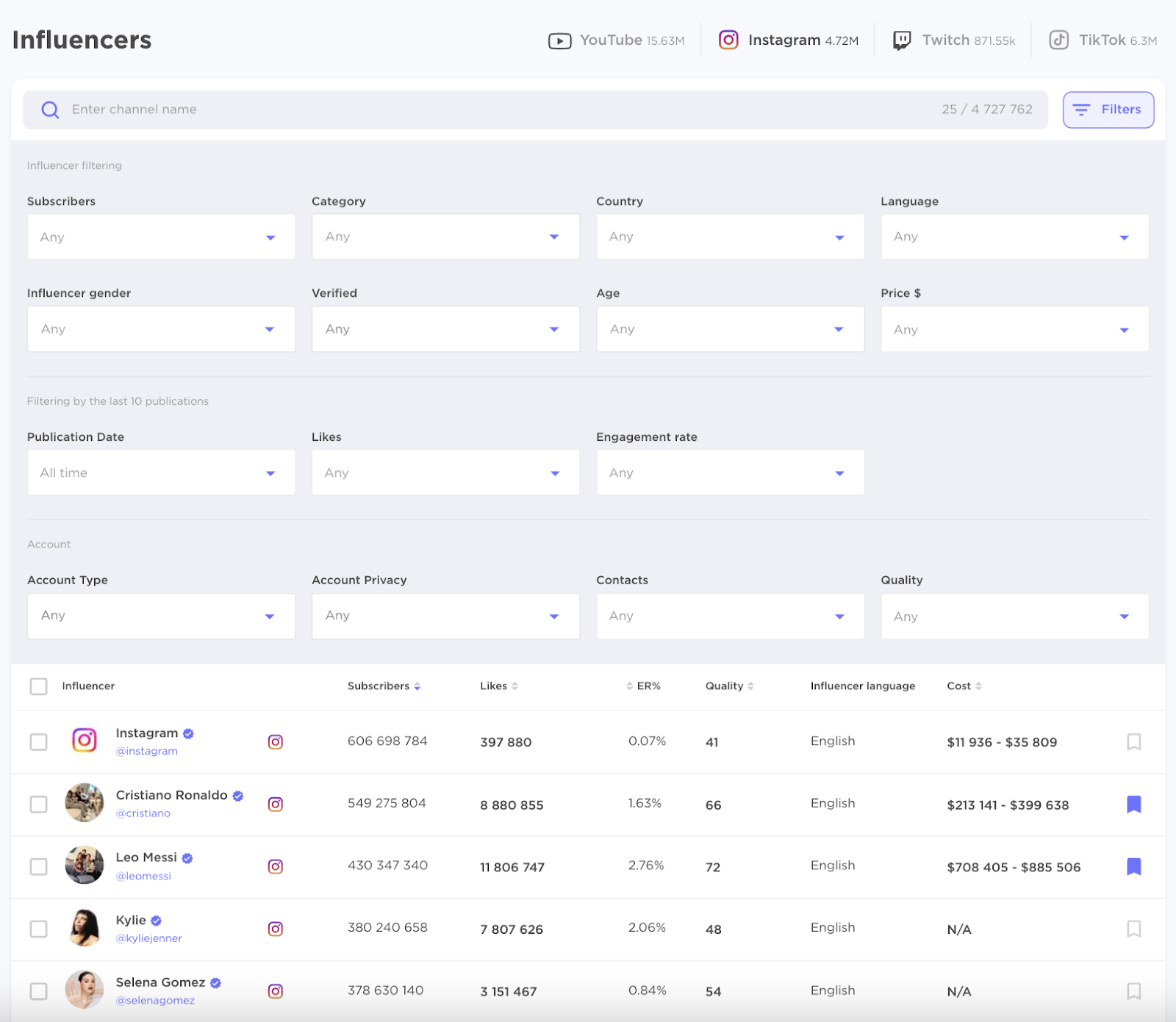1176x1022 pixels.
Task: Toggle the Filters button
Action: 1108,110
